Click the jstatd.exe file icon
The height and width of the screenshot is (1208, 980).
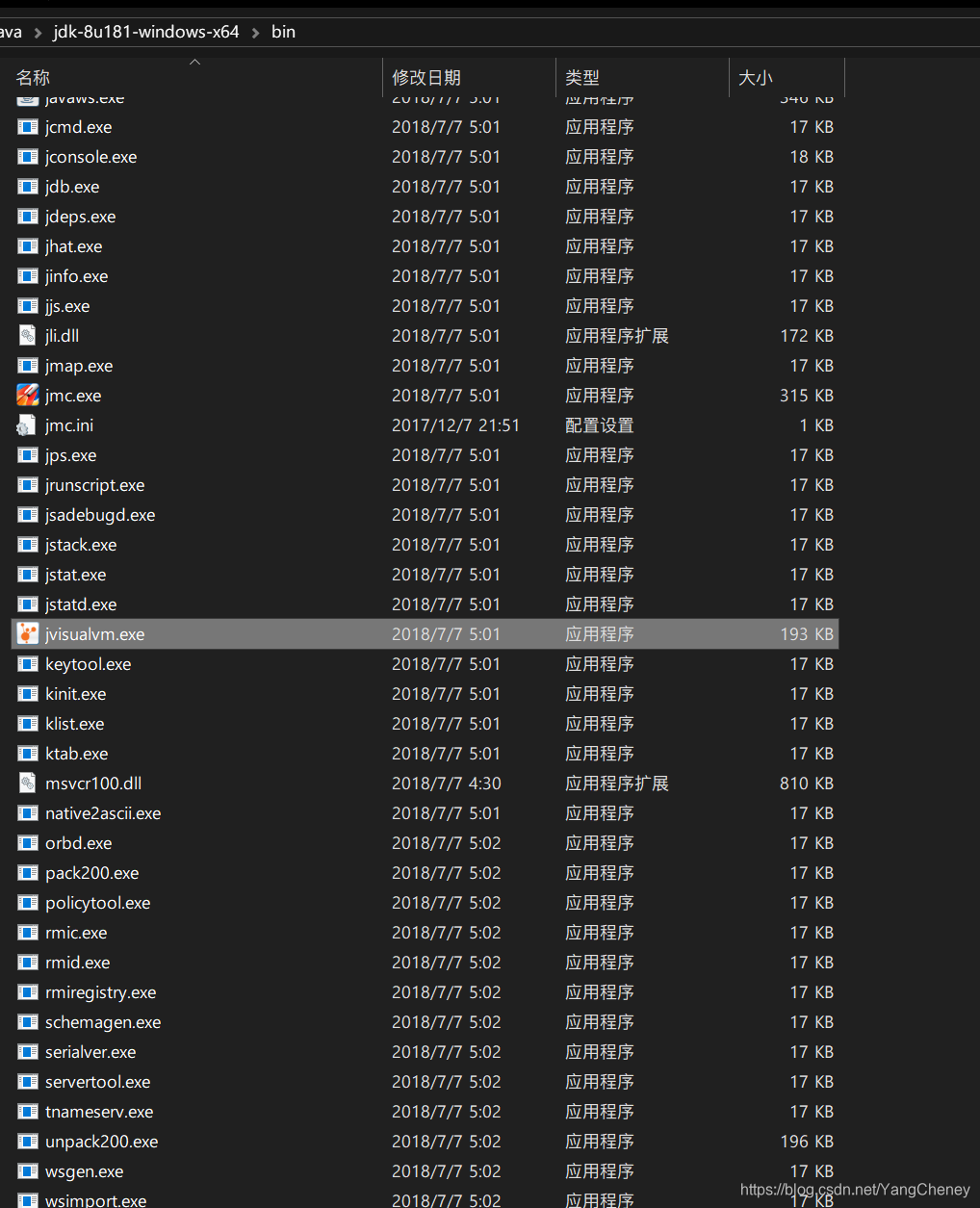point(28,604)
